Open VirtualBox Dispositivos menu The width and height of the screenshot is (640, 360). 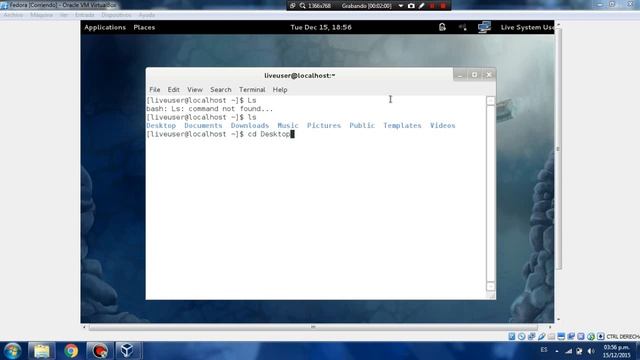(116, 15)
